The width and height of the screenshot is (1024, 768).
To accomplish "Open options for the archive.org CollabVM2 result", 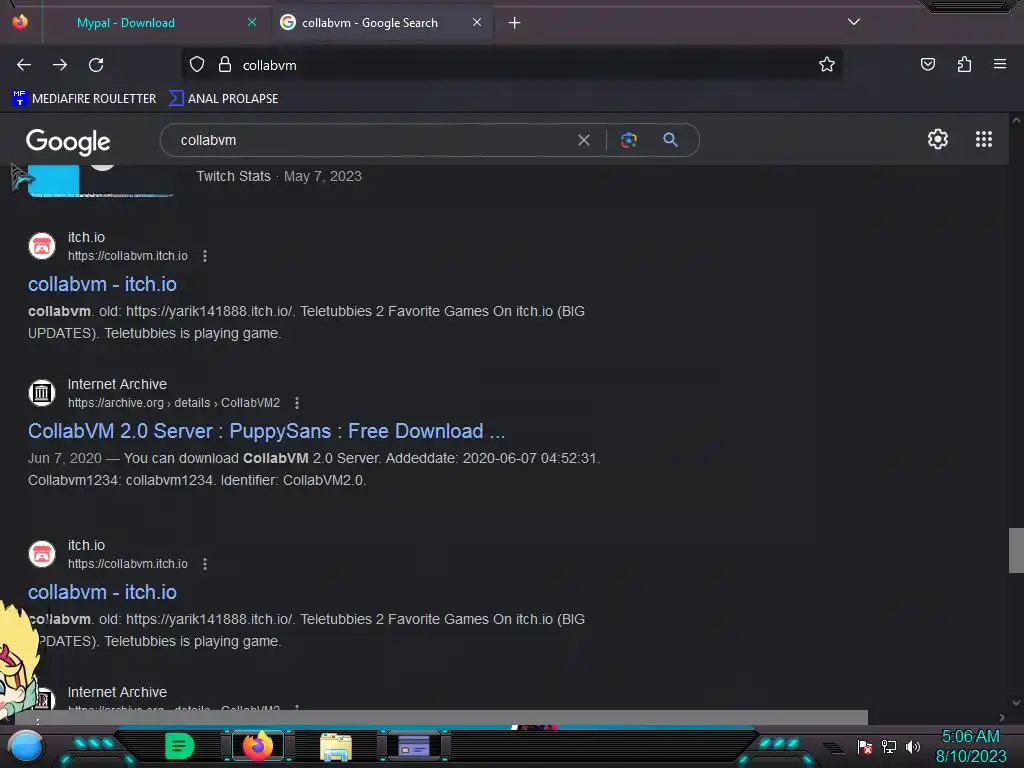I will 297,403.
